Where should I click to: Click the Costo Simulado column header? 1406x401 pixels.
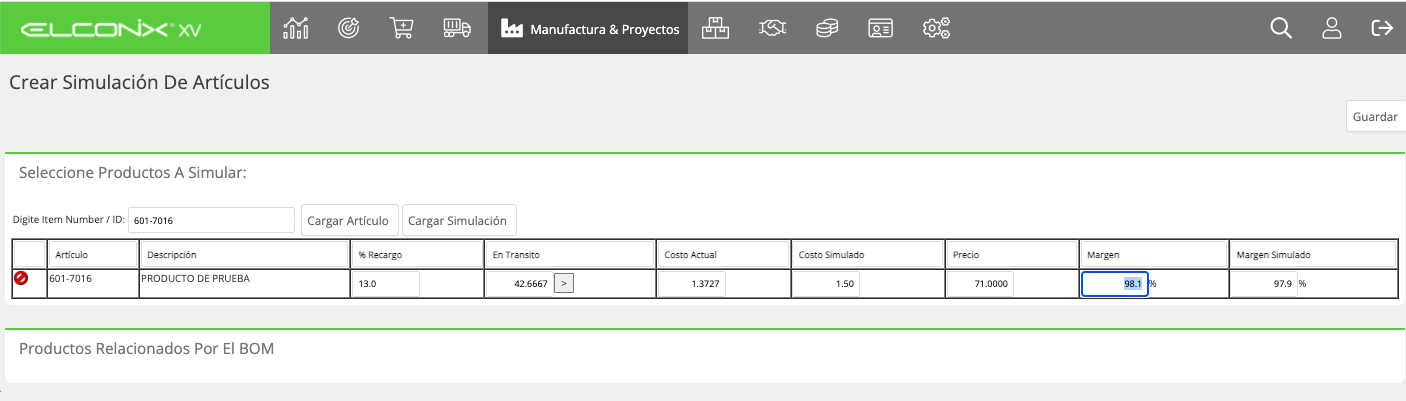pyautogui.click(x=867, y=254)
